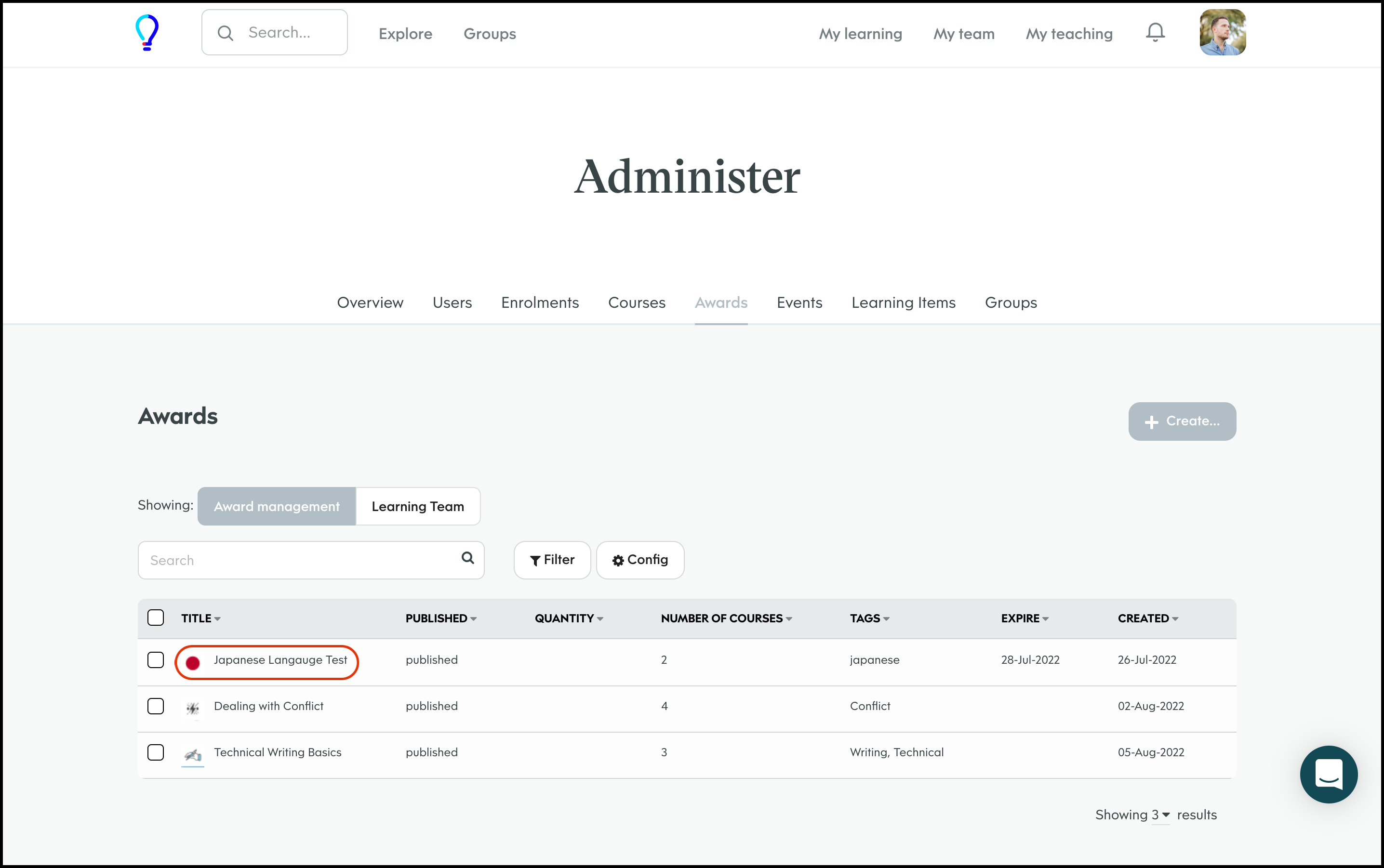The image size is (1384, 868).
Task: Switch to the Courses tab
Action: tap(636, 302)
